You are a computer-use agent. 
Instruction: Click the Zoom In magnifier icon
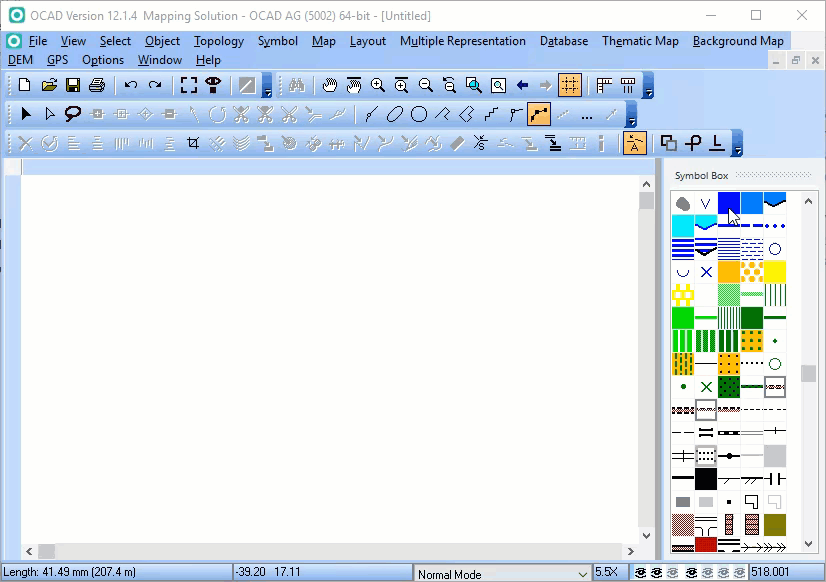pyautogui.click(x=378, y=85)
